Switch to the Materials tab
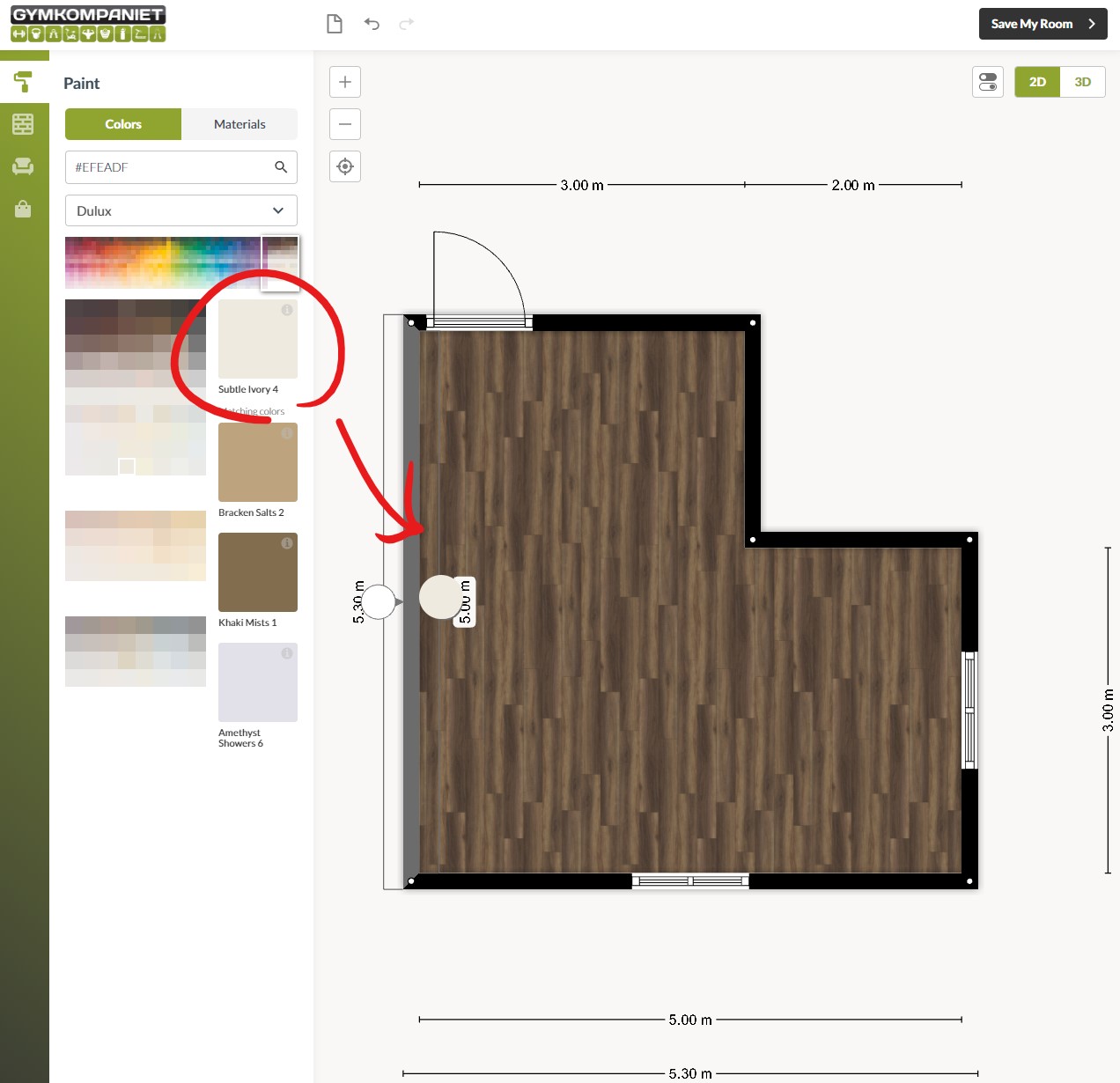Viewport: 1120px width, 1083px height. pyautogui.click(x=239, y=124)
